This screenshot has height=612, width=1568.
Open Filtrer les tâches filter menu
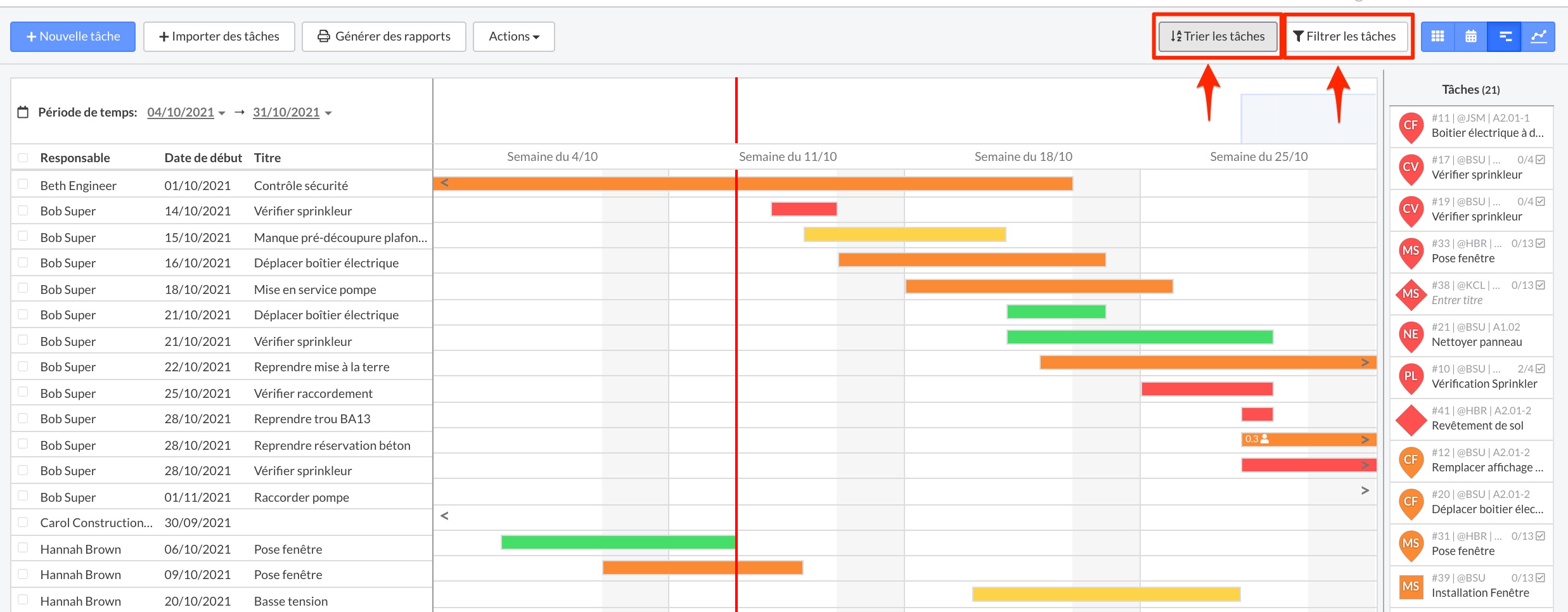coord(1344,37)
